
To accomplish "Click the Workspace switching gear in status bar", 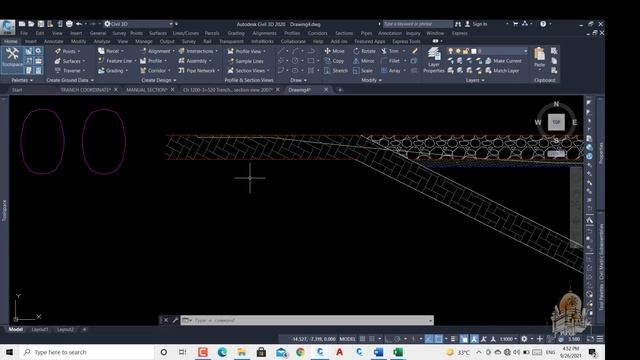I will (x=524, y=339).
